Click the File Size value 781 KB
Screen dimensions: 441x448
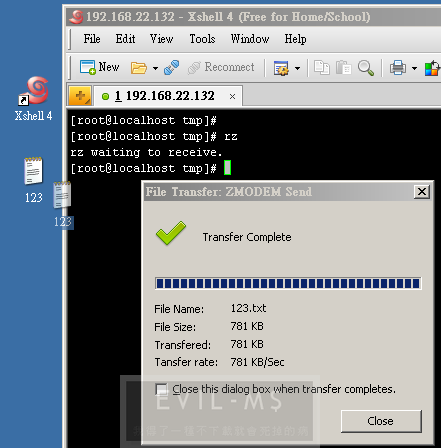pyautogui.click(x=247, y=326)
